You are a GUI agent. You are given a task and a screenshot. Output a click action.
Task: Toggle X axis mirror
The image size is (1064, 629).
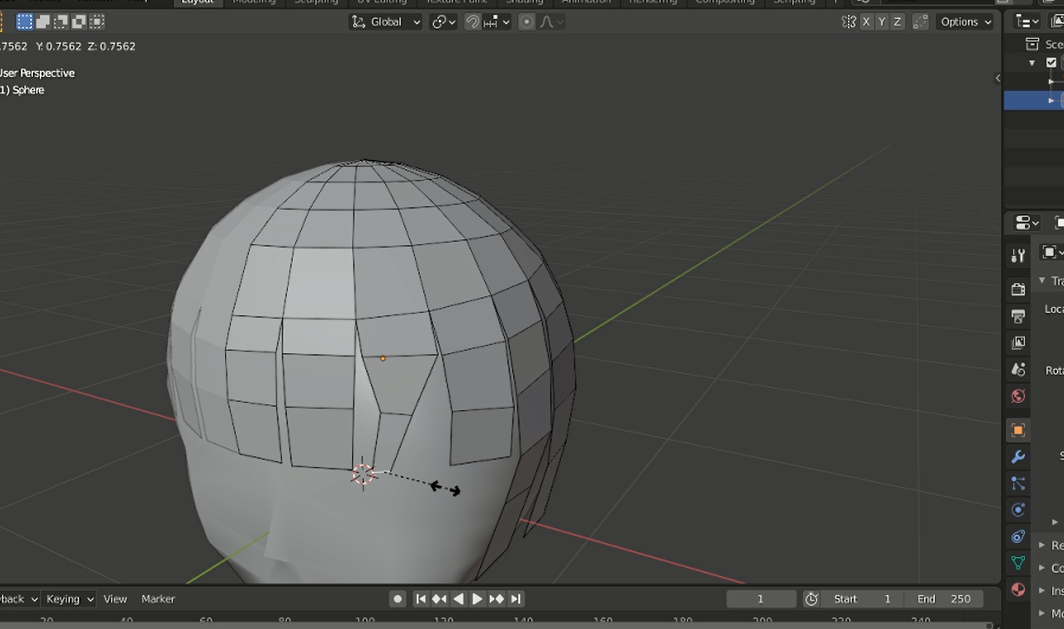(866, 22)
